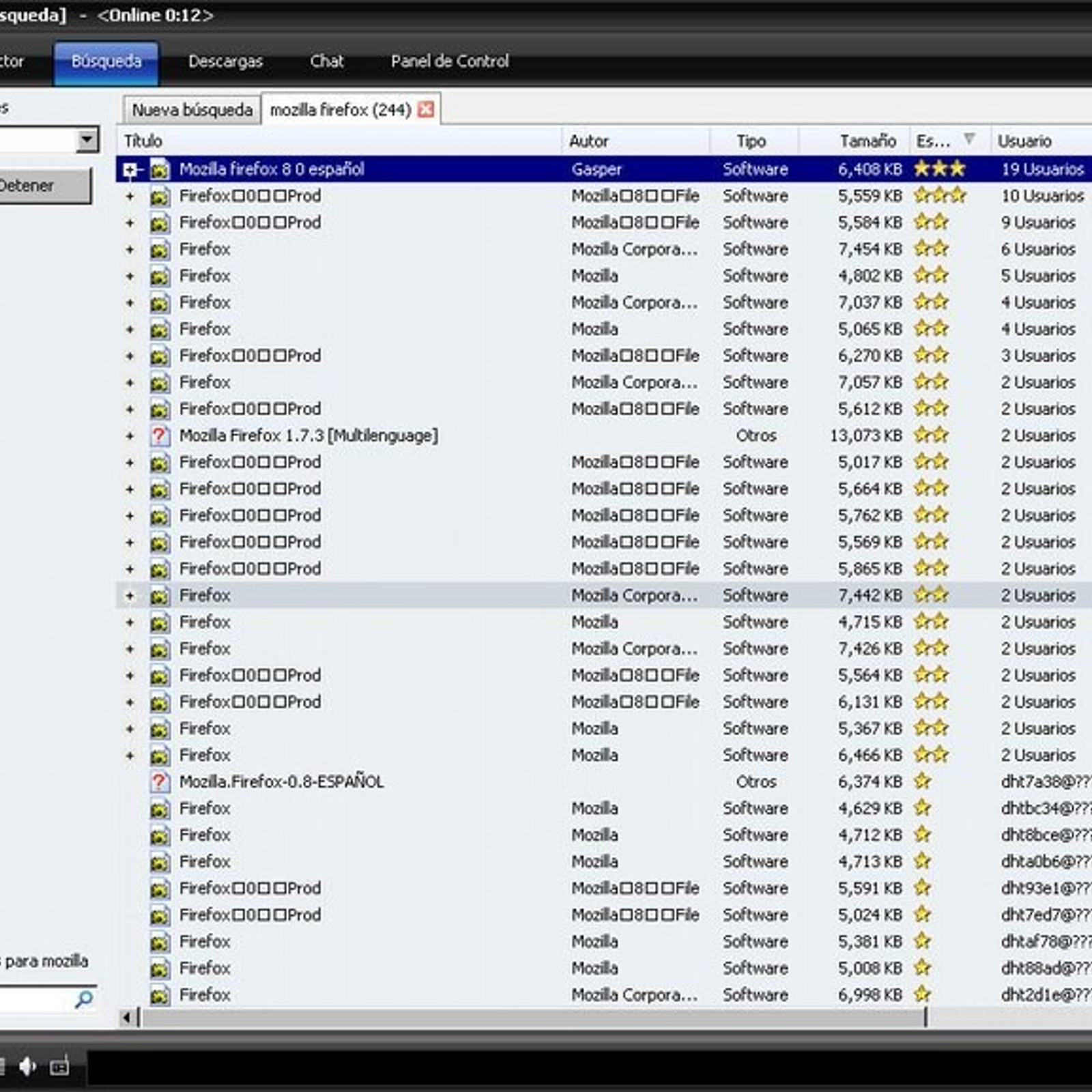
Task: Click the 5,008 KB size cell
Action: click(870, 968)
